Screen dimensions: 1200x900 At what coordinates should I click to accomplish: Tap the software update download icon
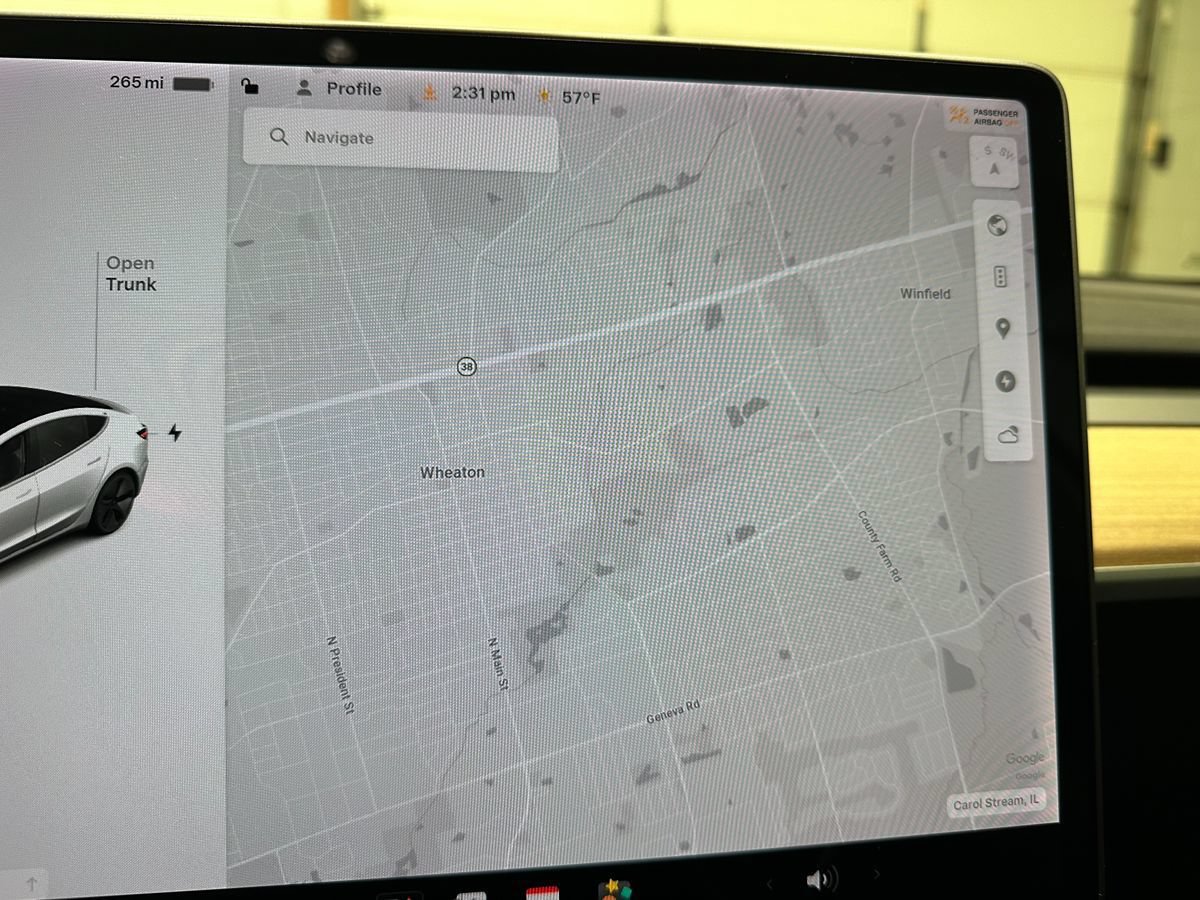430,93
